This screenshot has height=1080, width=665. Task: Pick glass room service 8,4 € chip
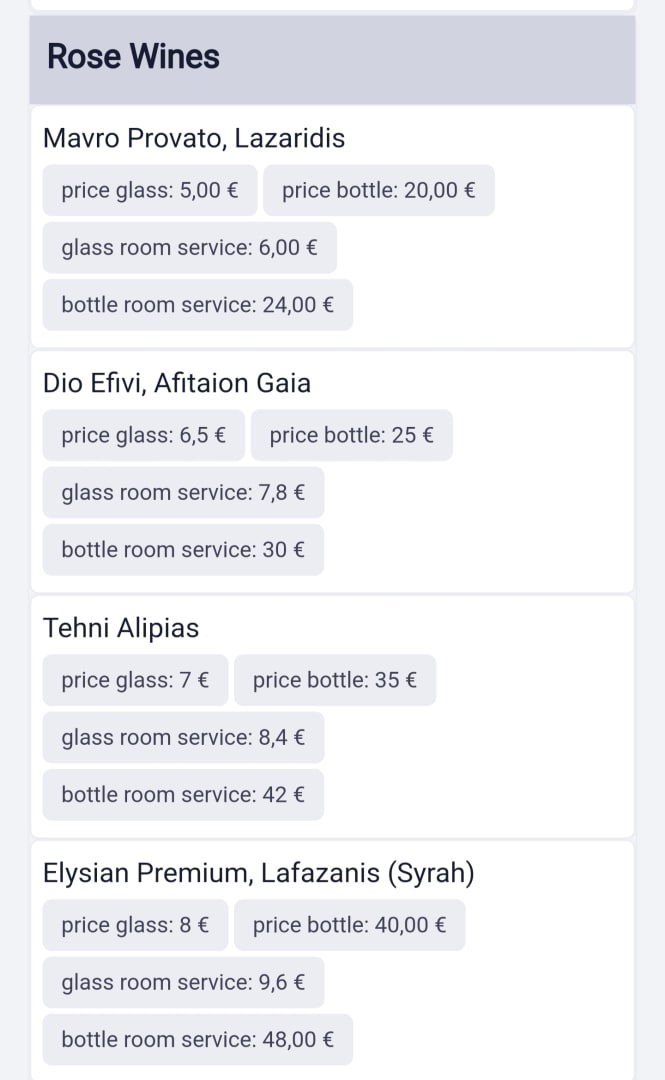183,737
